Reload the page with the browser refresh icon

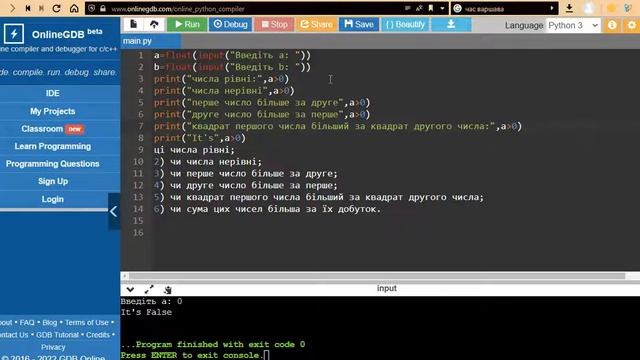(x=56, y=8)
